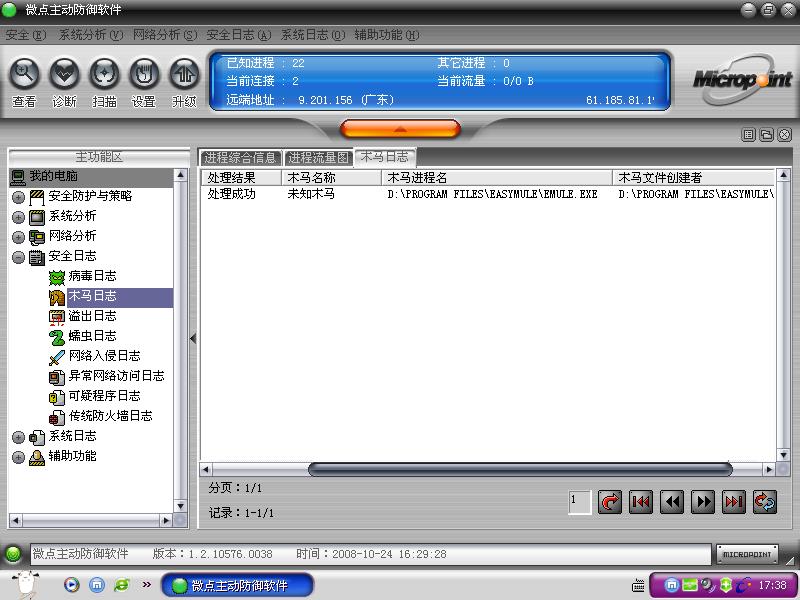Click the orange collapse panel button
The image size is (800, 600).
(400, 129)
